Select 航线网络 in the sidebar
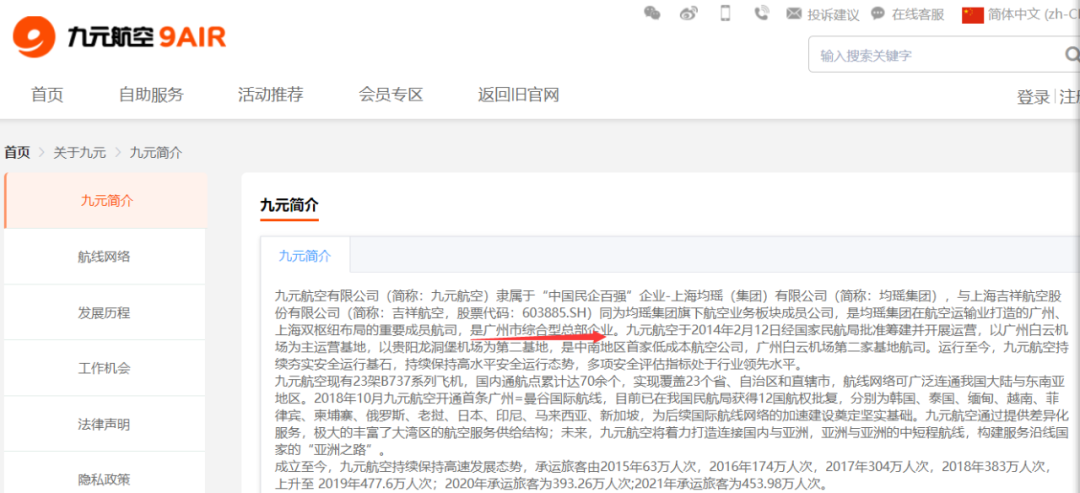 [x=104, y=257]
